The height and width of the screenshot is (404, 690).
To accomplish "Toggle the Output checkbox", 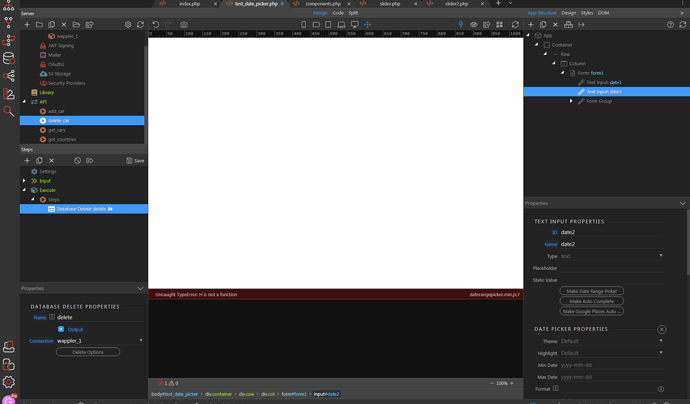I will pyautogui.click(x=61, y=329).
